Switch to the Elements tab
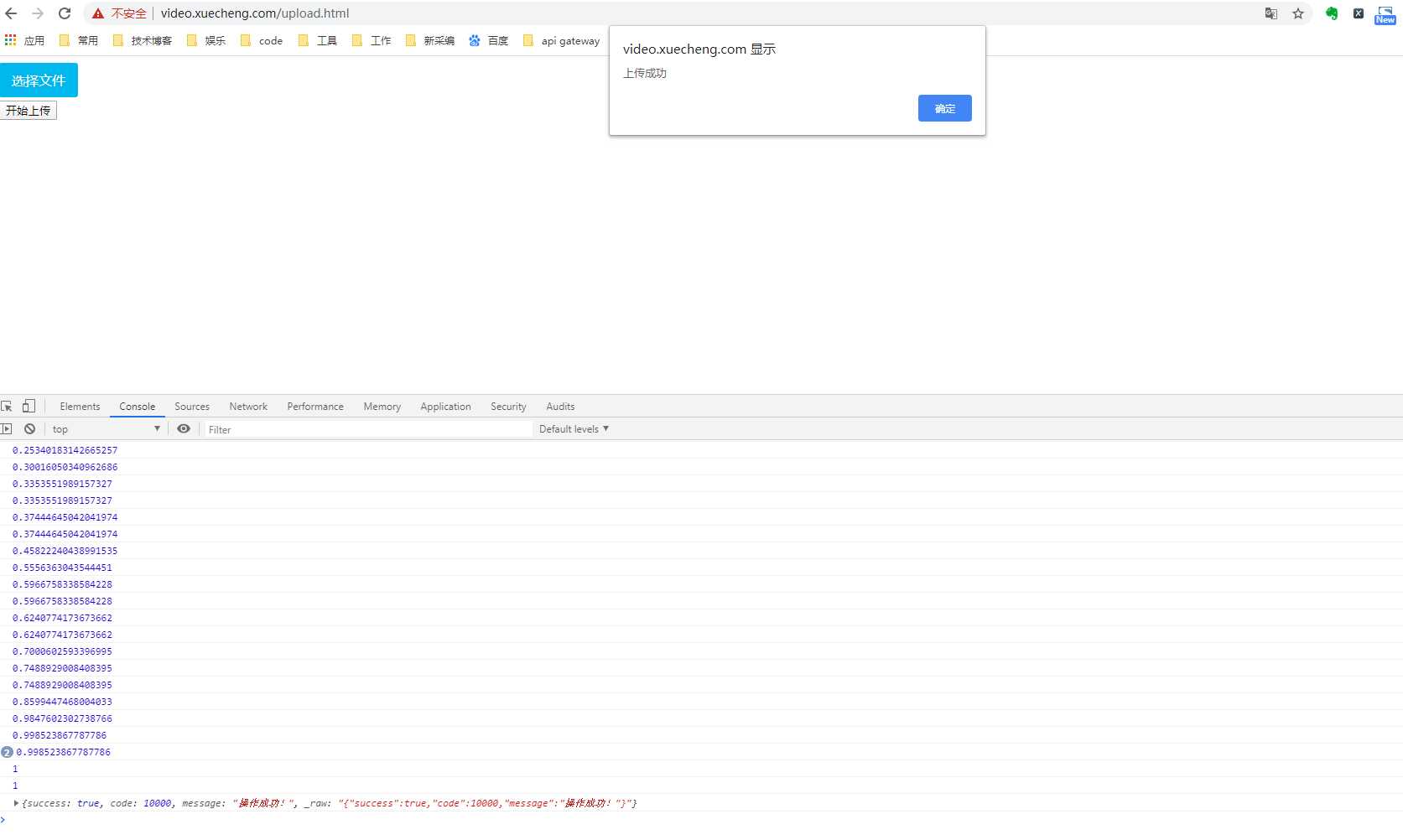Screen dimensions: 1403x840 coord(80,407)
